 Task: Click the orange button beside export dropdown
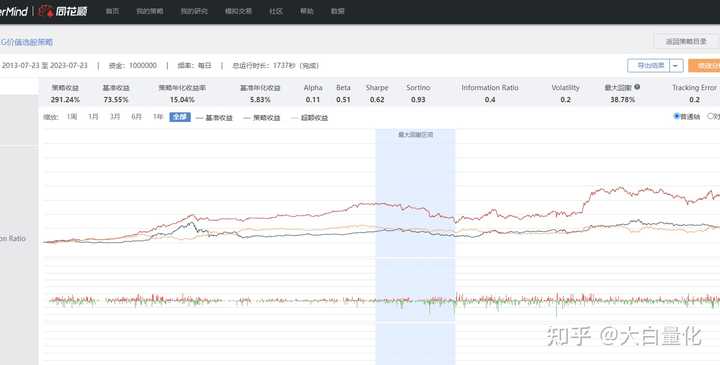704,66
